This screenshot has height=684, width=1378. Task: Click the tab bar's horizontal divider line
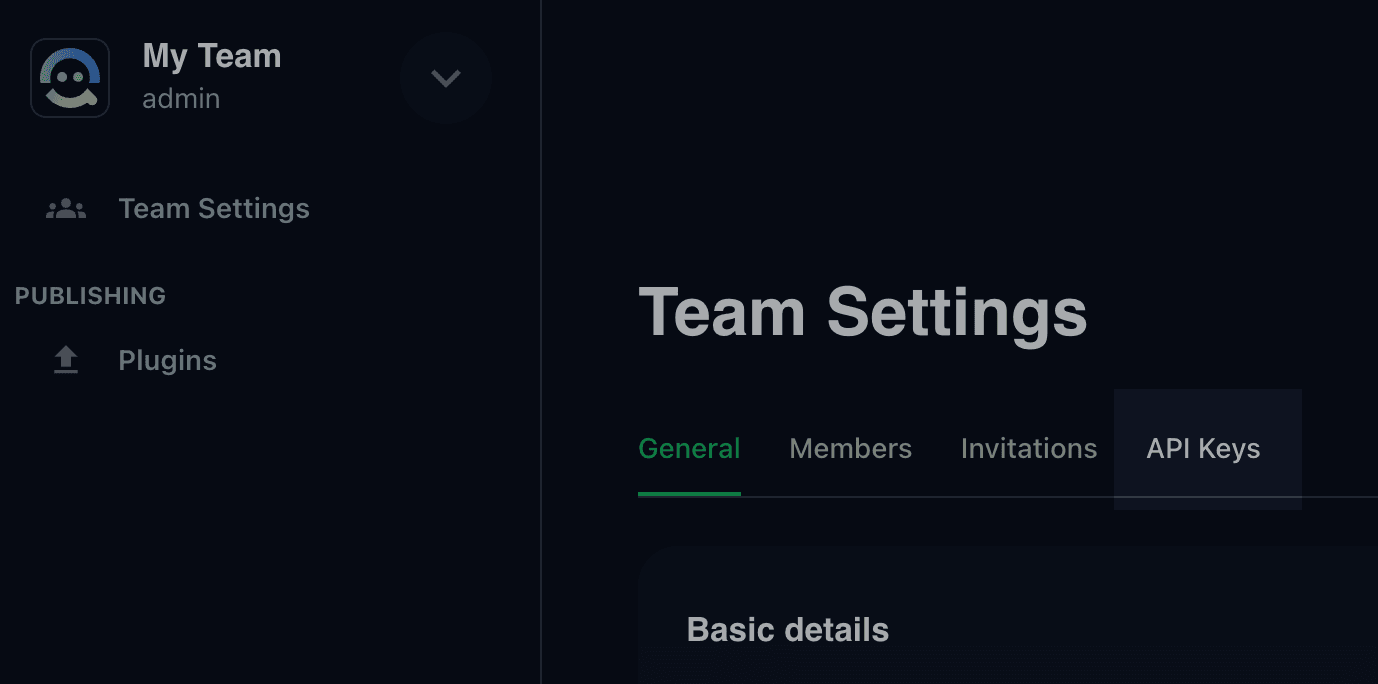1000,497
